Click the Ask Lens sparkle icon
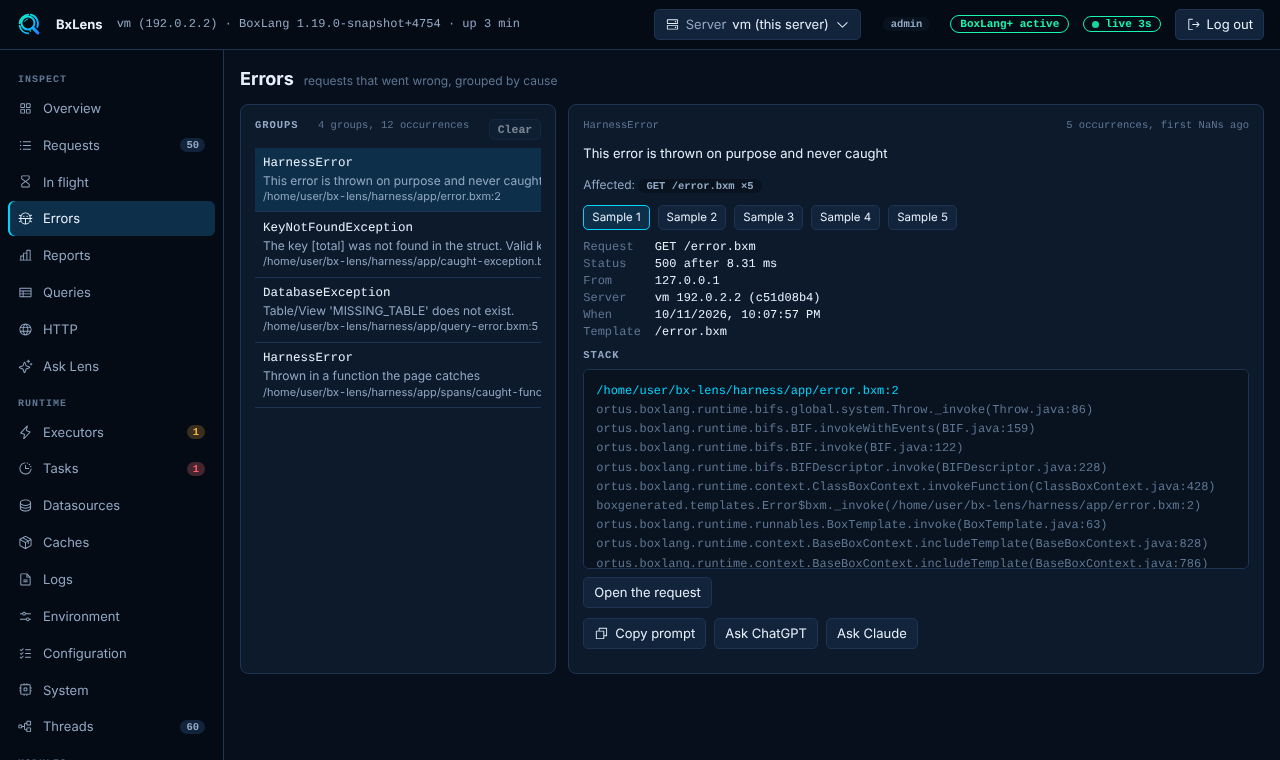 pyautogui.click(x=25, y=366)
